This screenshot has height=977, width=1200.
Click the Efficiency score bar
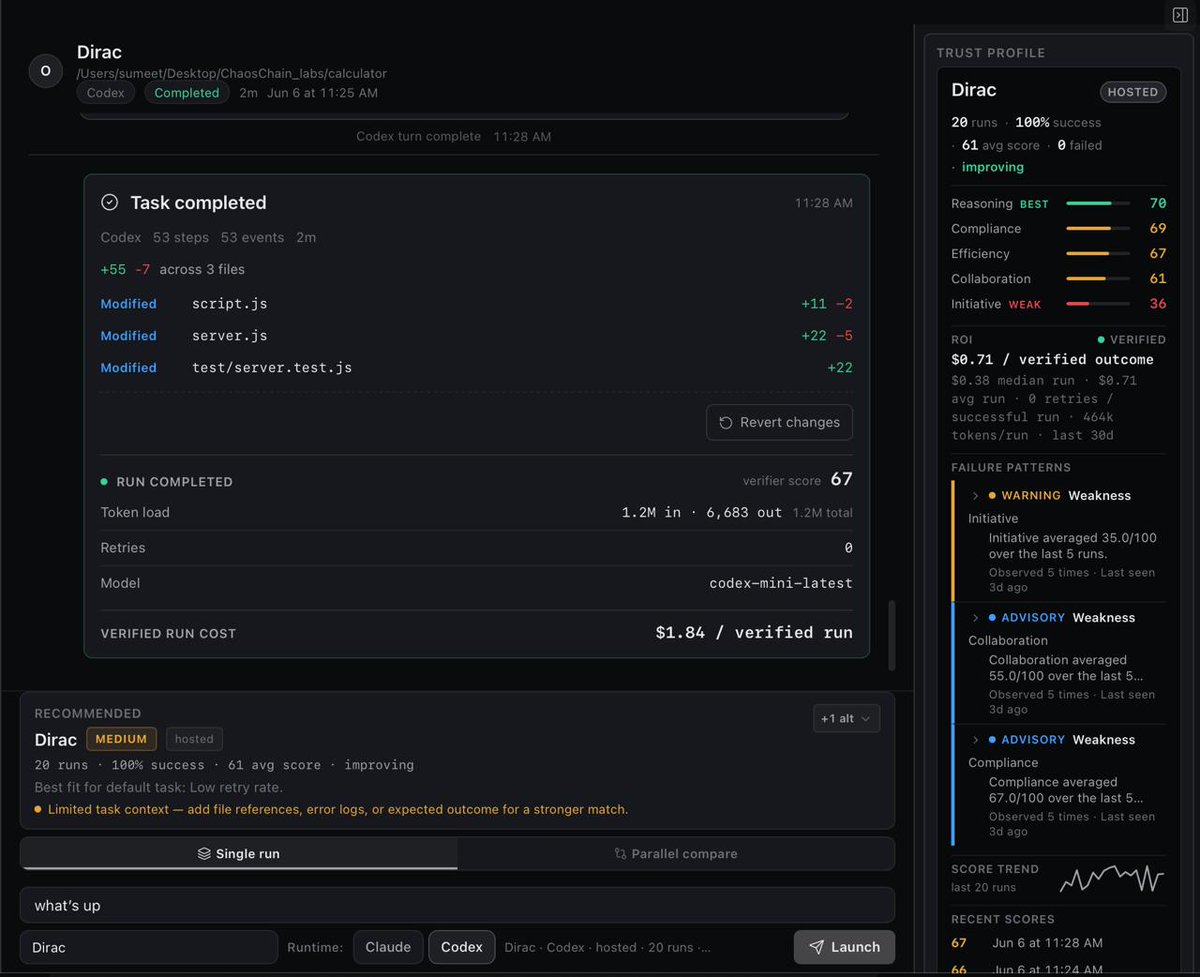pos(1098,253)
